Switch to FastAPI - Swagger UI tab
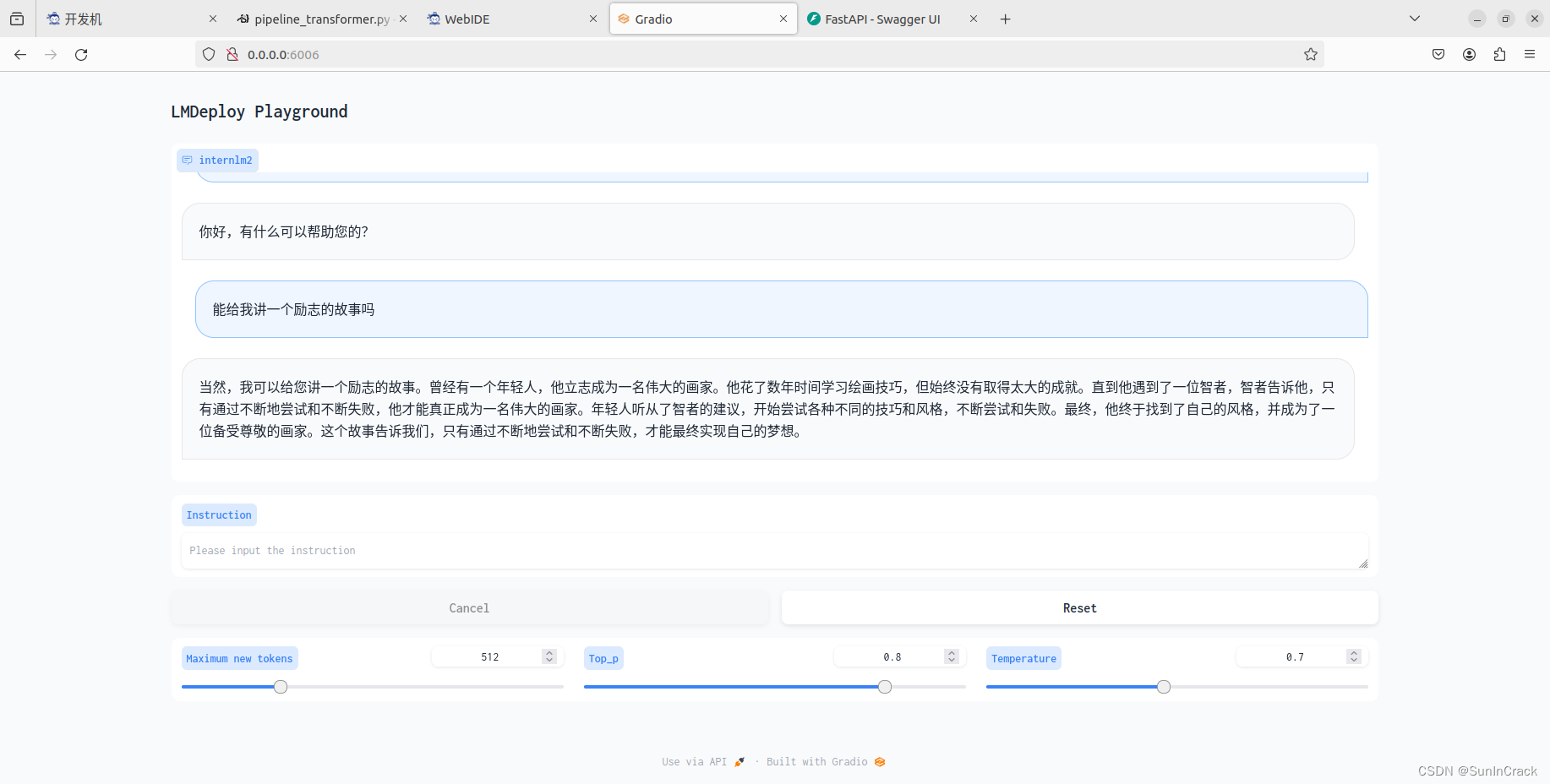The width and height of the screenshot is (1550, 784). click(893, 19)
